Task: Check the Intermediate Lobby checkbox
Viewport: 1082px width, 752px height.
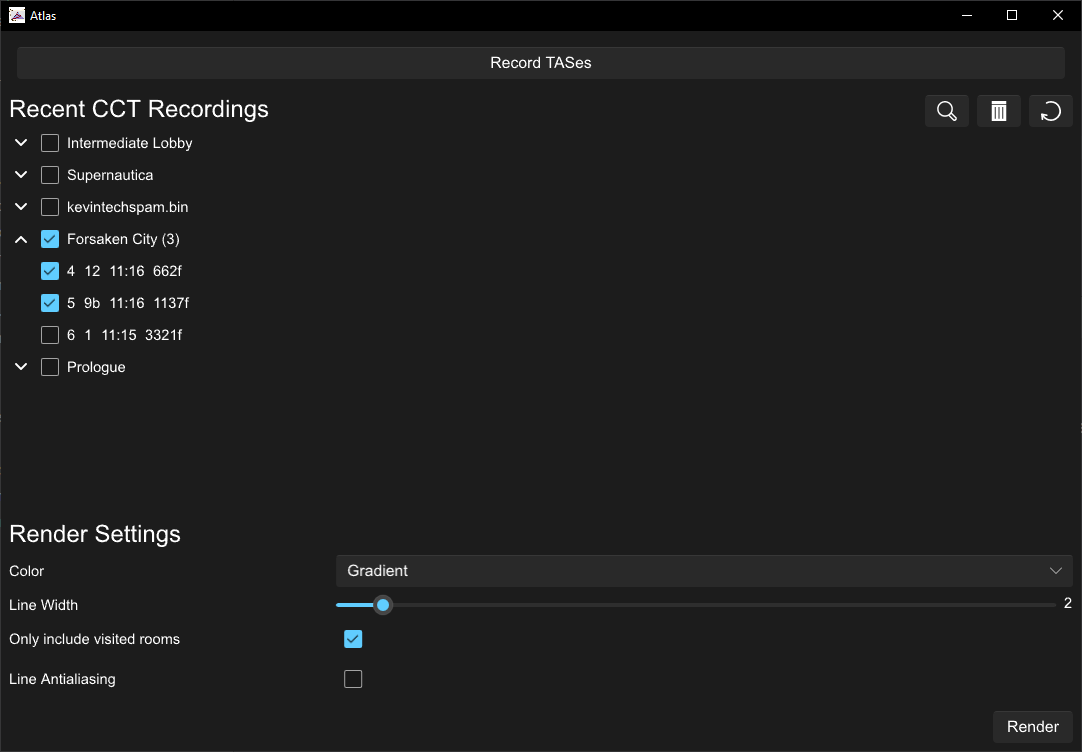Action: tap(50, 143)
